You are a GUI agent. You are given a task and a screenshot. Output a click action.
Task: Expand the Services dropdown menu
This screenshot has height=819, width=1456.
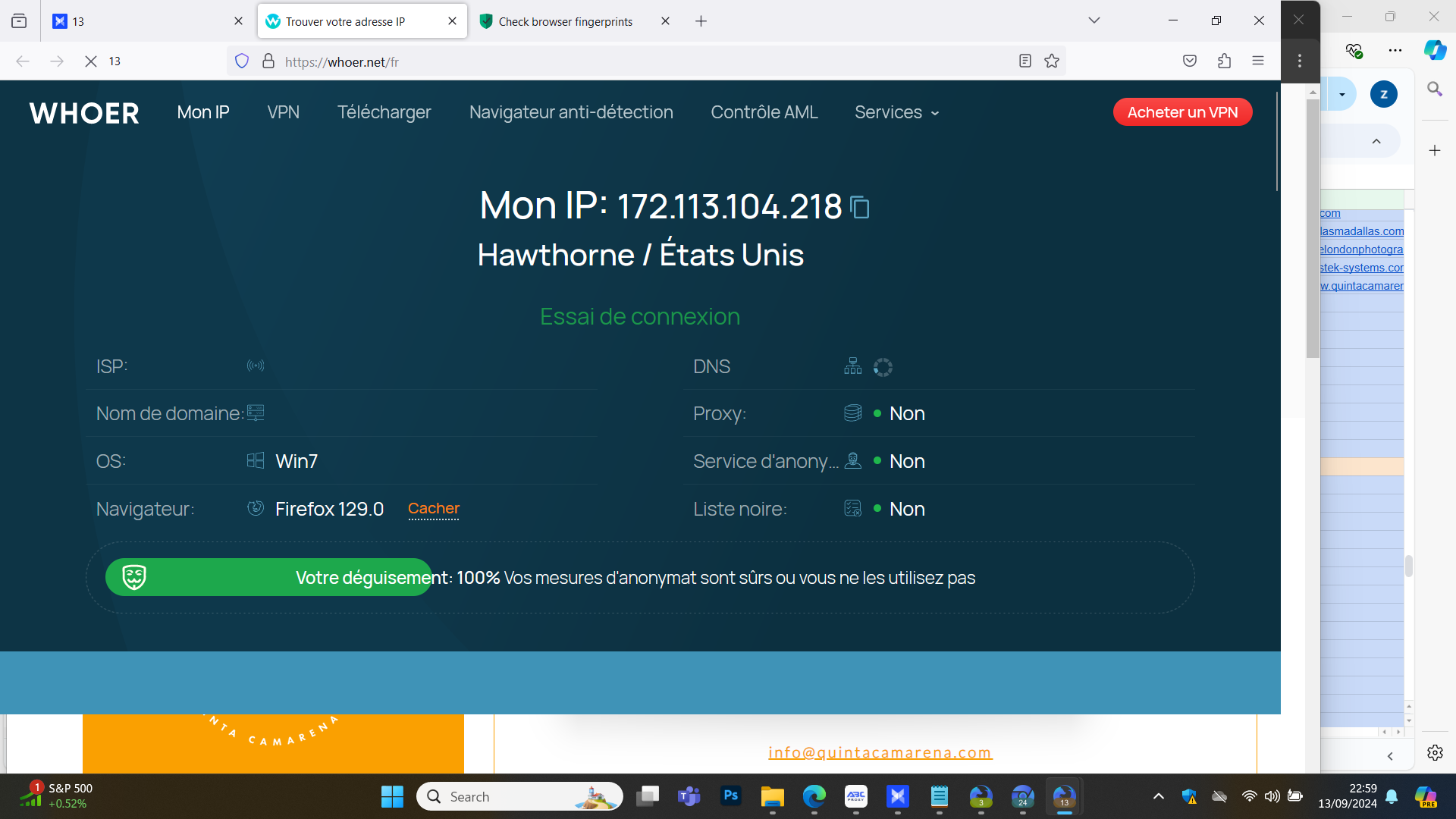(897, 112)
